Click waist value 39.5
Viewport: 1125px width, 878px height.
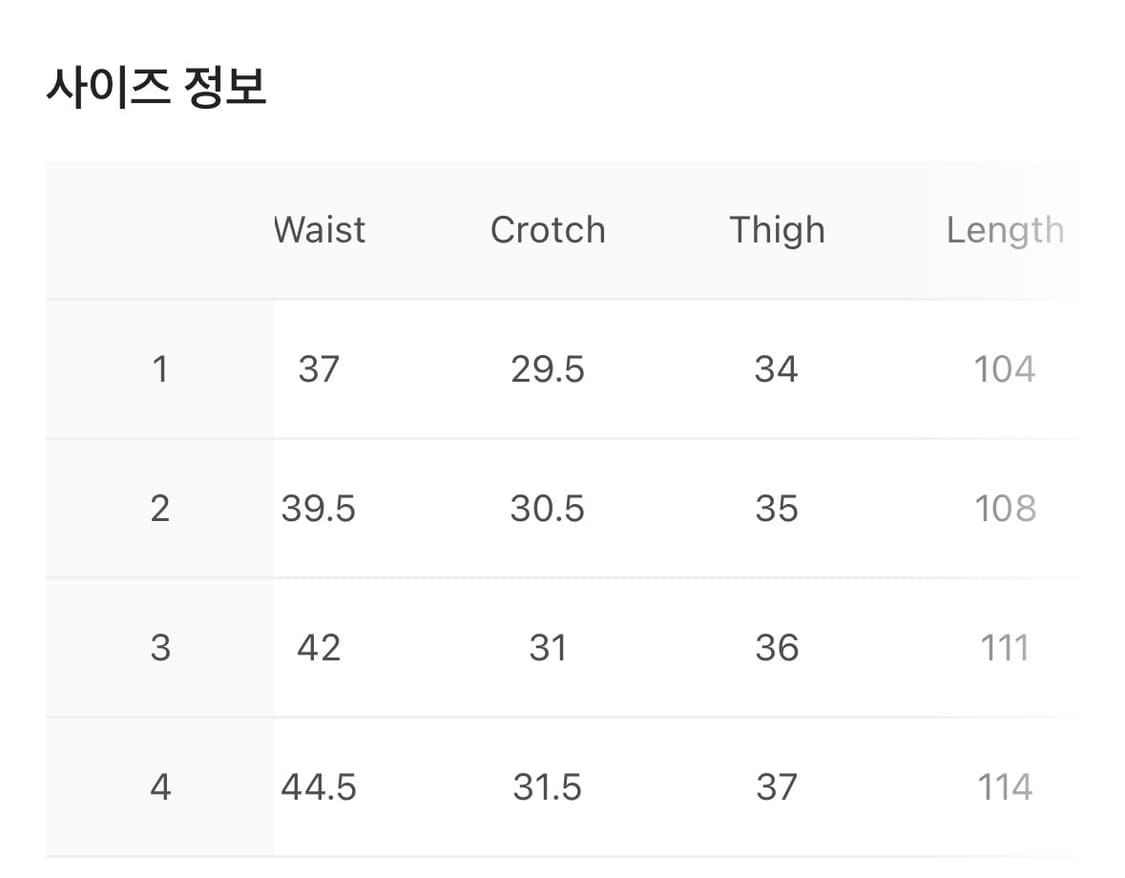coord(318,509)
